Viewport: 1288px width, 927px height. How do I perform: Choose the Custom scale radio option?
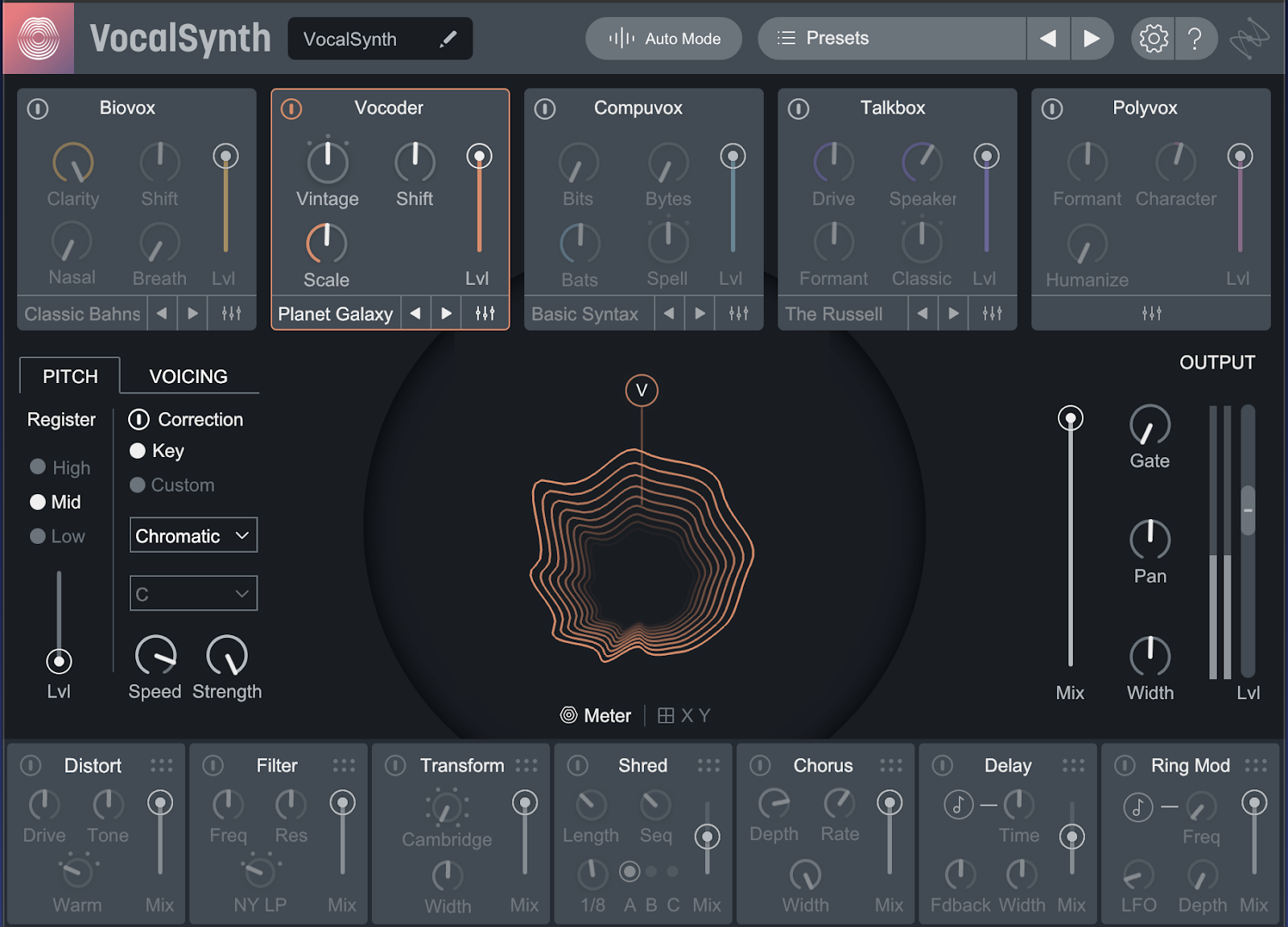point(138,484)
